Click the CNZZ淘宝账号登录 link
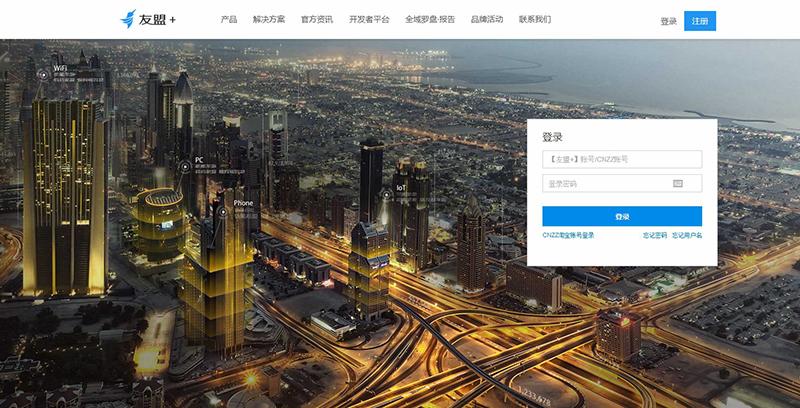 pos(568,235)
